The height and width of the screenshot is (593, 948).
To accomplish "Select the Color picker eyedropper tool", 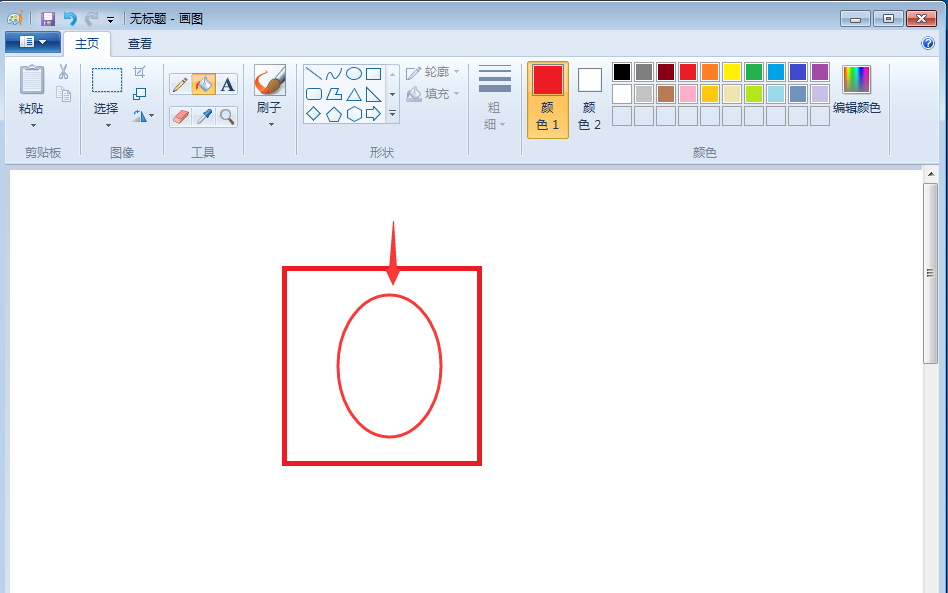I will click(x=204, y=117).
